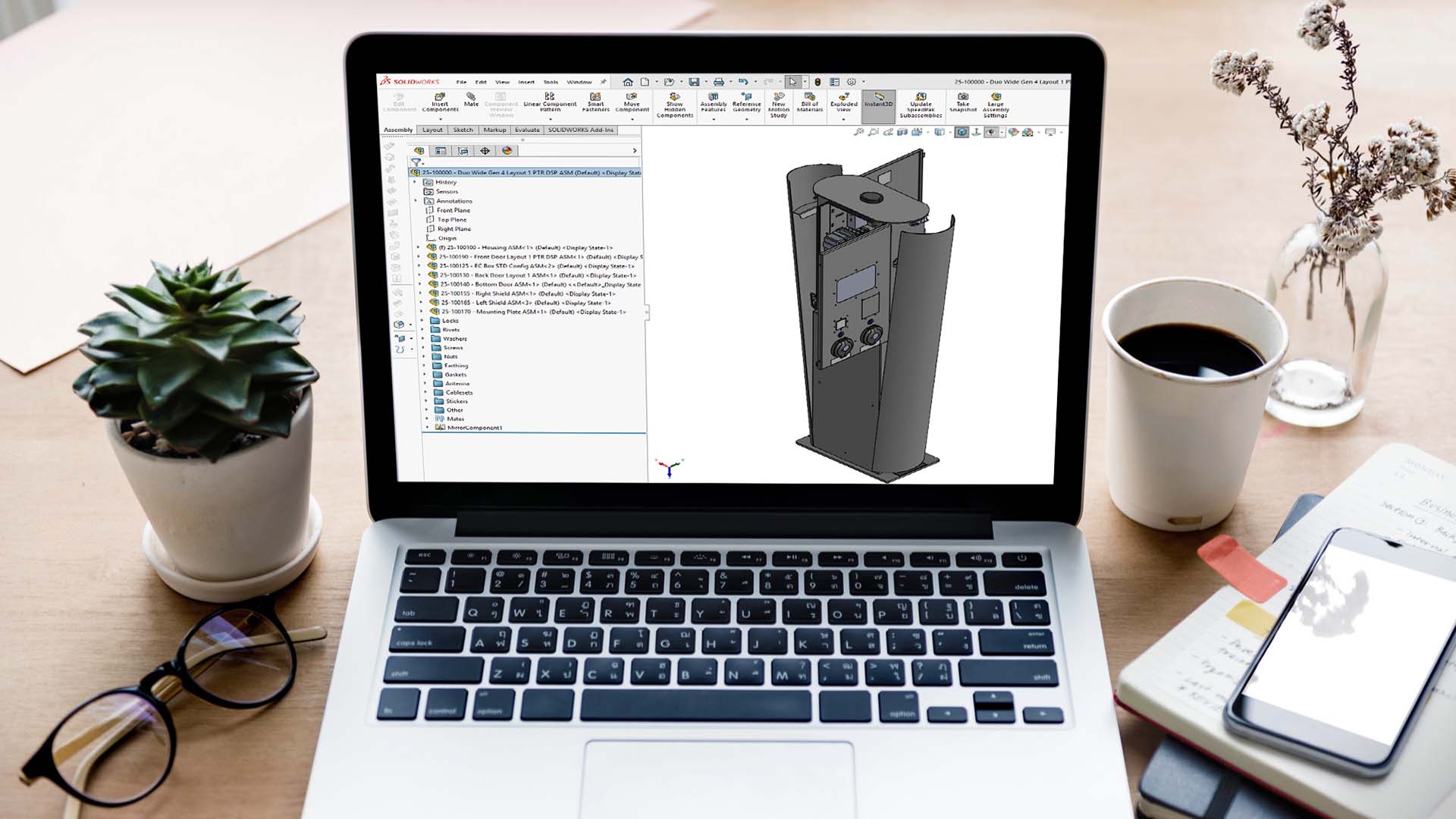Image resolution: width=1456 pixels, height=819 pixels.
Task: Open the Reference Geometry tool
Action: (746, 102)
